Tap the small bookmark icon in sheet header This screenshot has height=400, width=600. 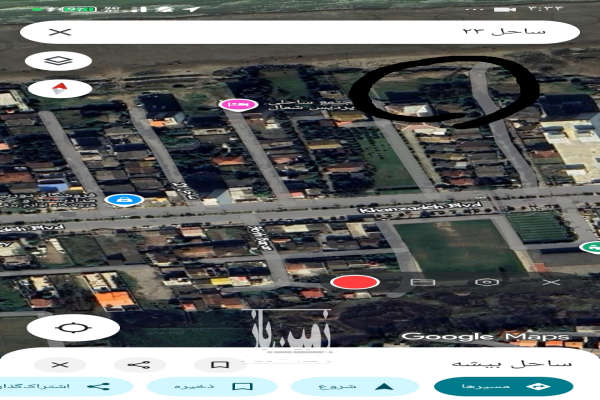tap(220, 364)
